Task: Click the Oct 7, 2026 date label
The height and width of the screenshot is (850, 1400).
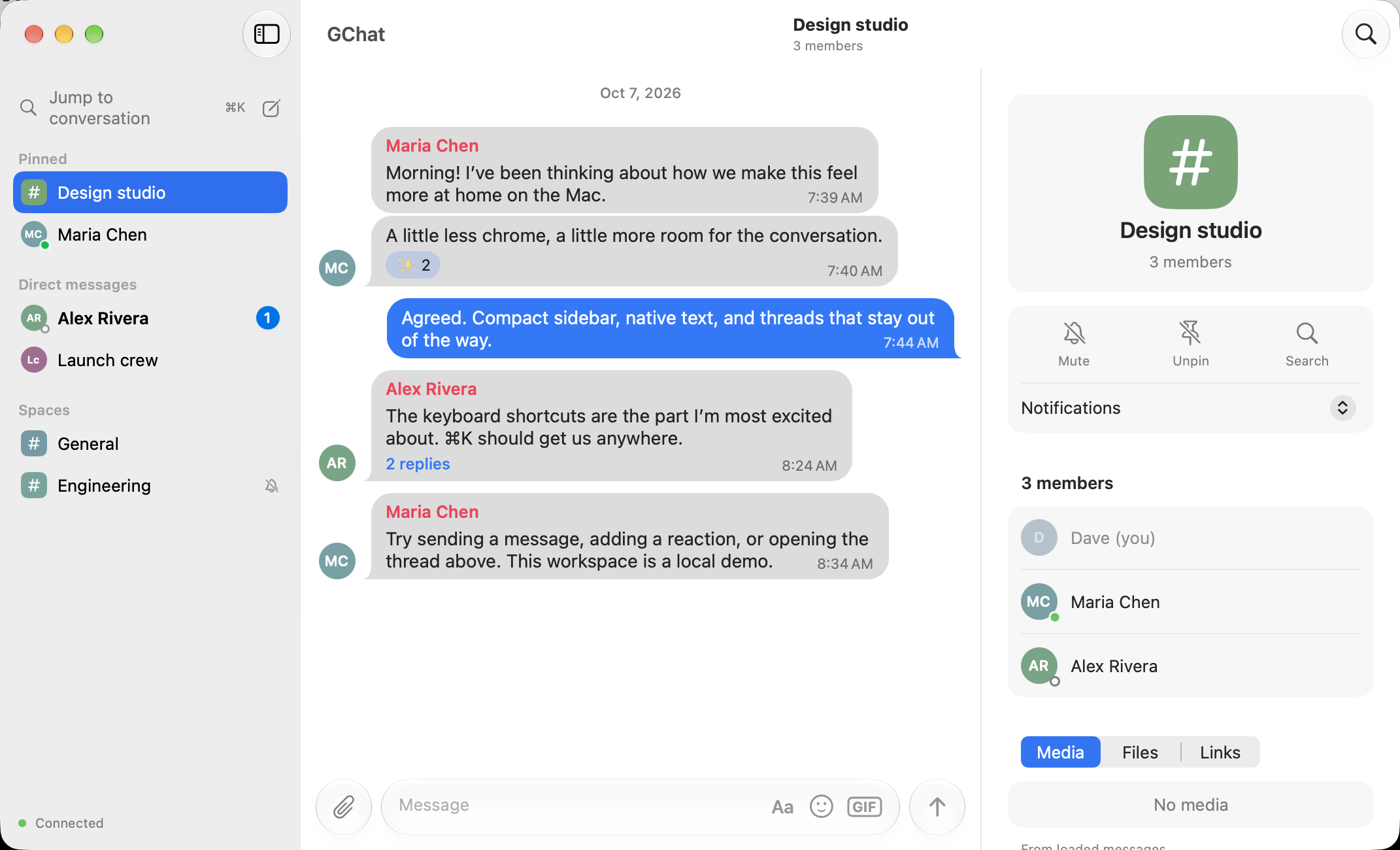Action: pos(641,93)
